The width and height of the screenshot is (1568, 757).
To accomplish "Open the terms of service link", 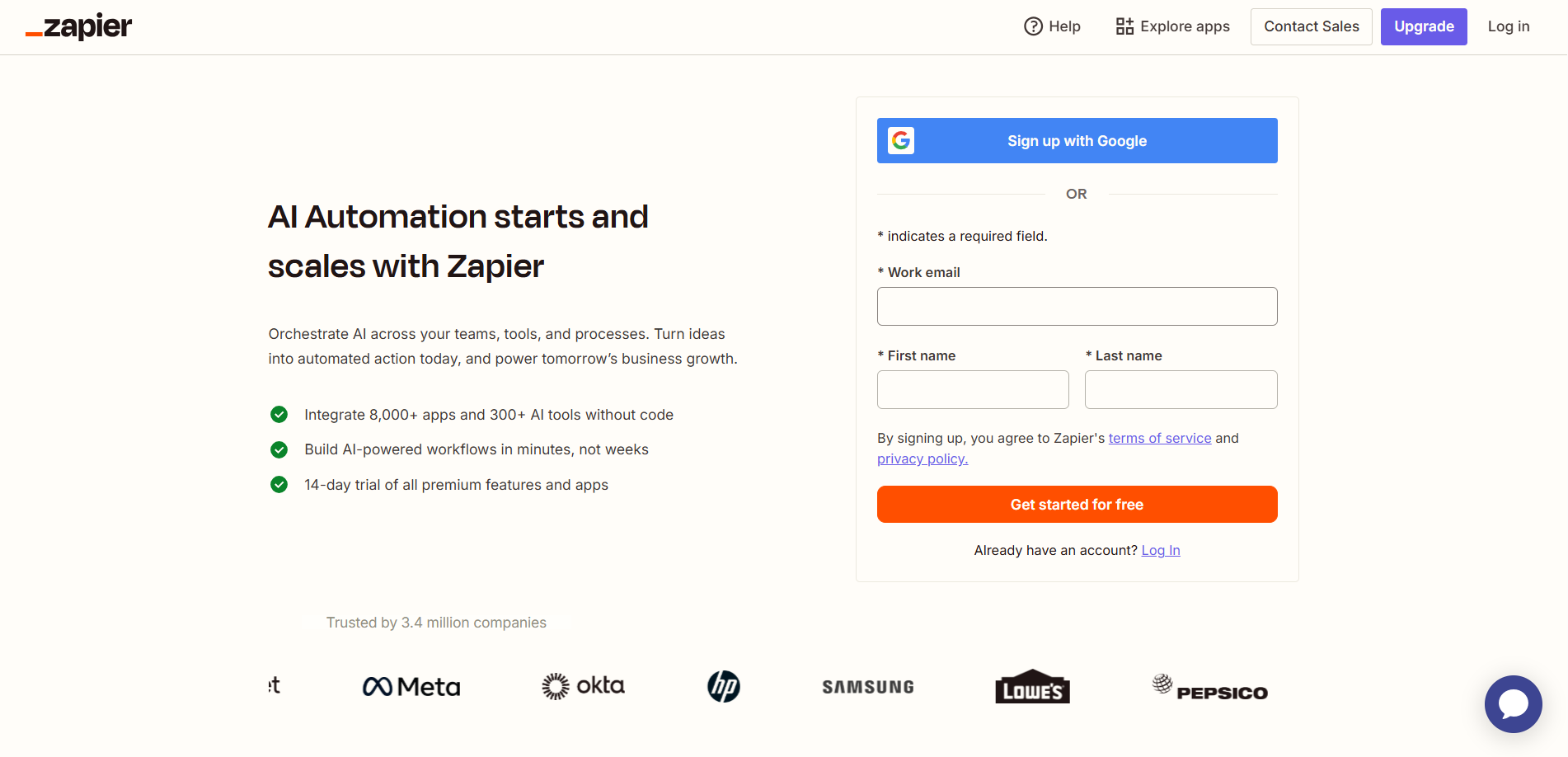I will coord(1159,438).
